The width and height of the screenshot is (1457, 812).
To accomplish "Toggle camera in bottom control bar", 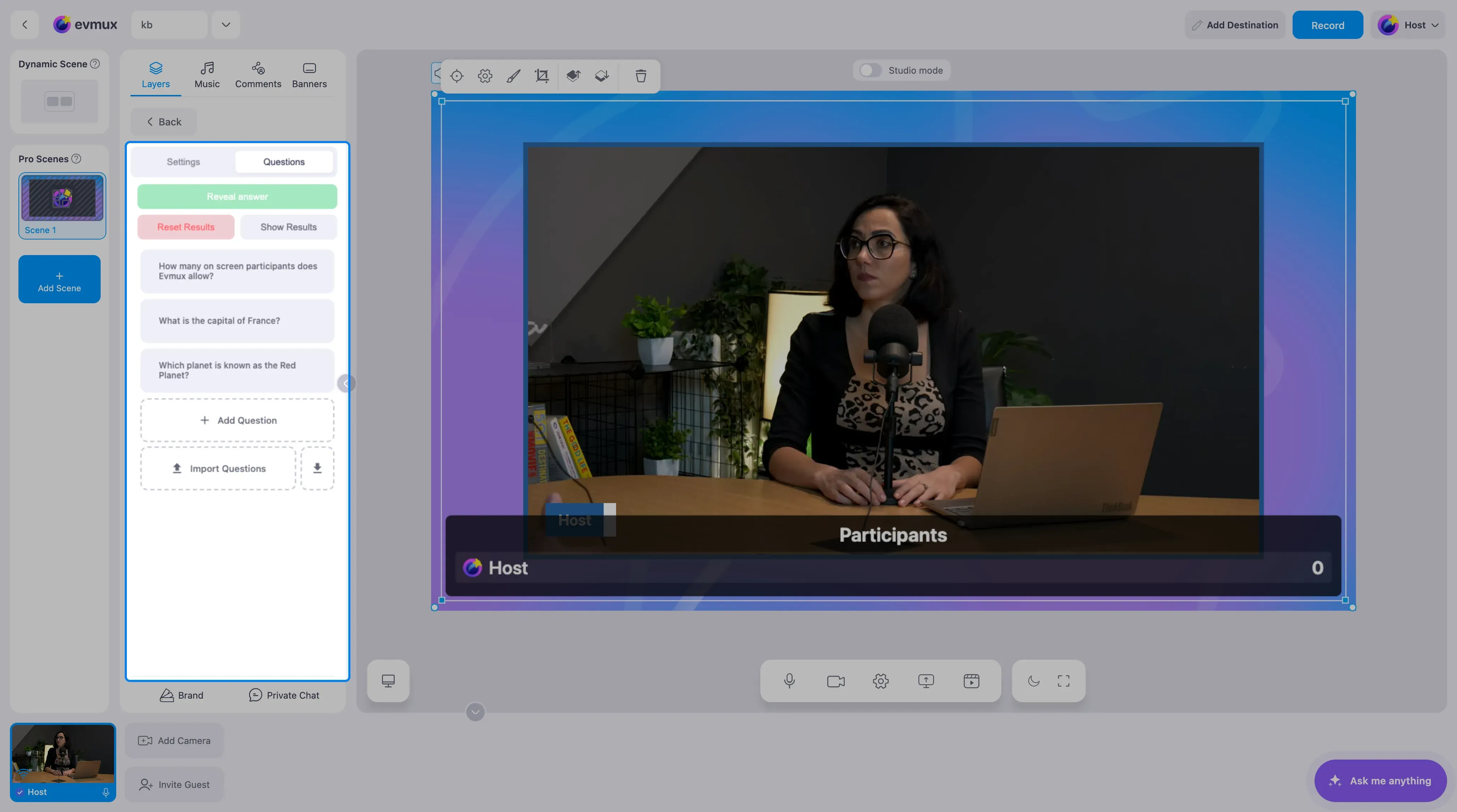I will coord(836,681).
